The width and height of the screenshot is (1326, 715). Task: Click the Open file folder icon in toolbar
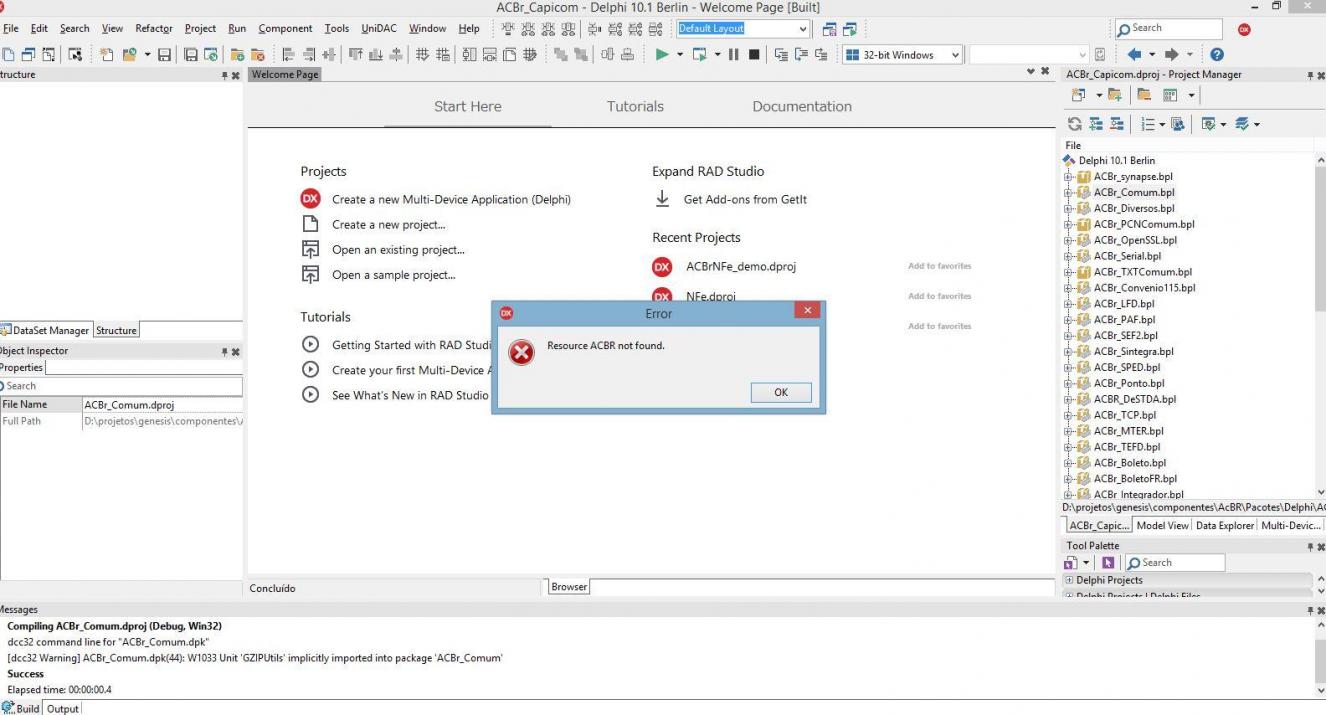tap(130, 55)
